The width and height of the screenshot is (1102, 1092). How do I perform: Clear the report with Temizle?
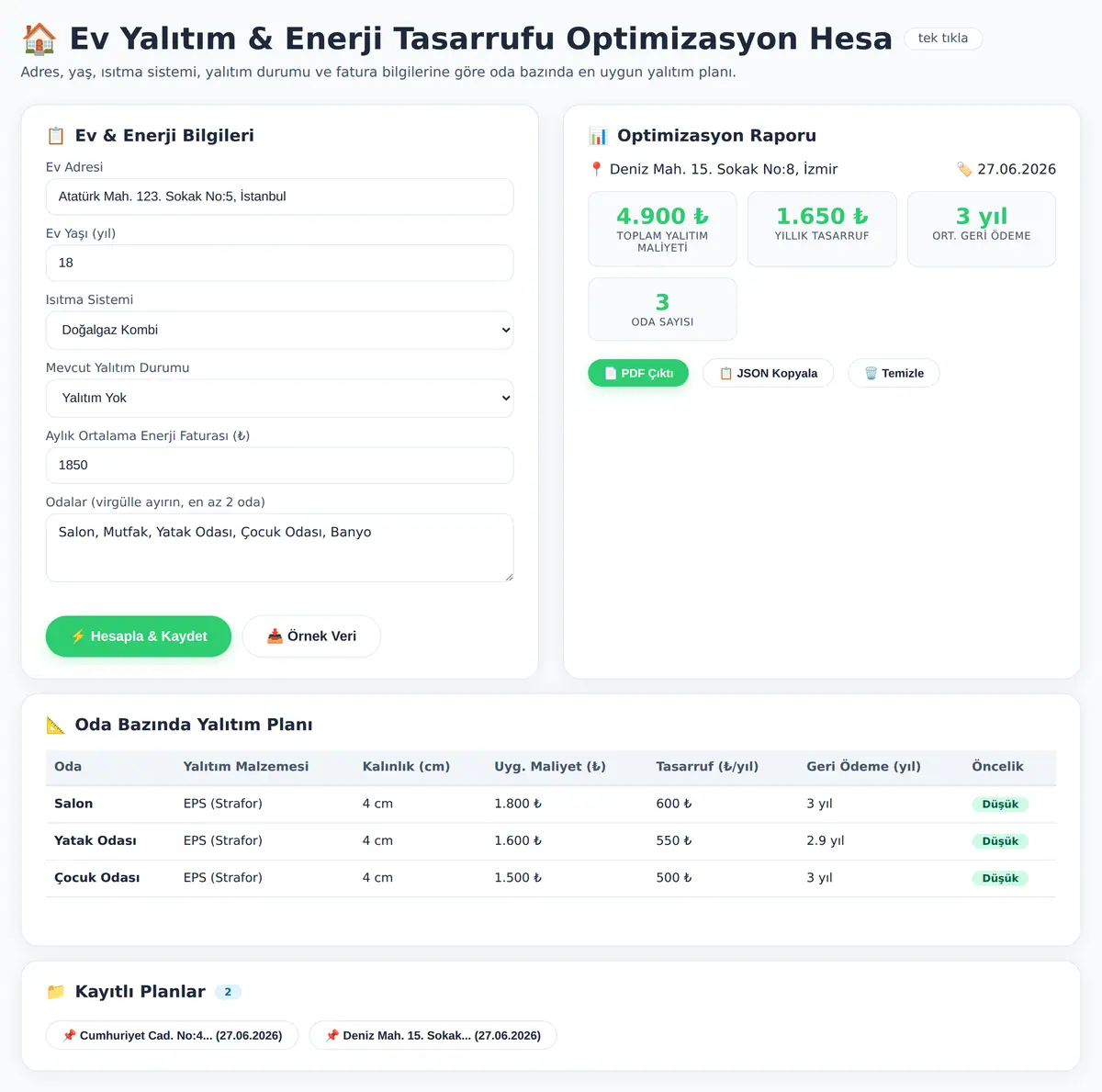tap(894, 373)
